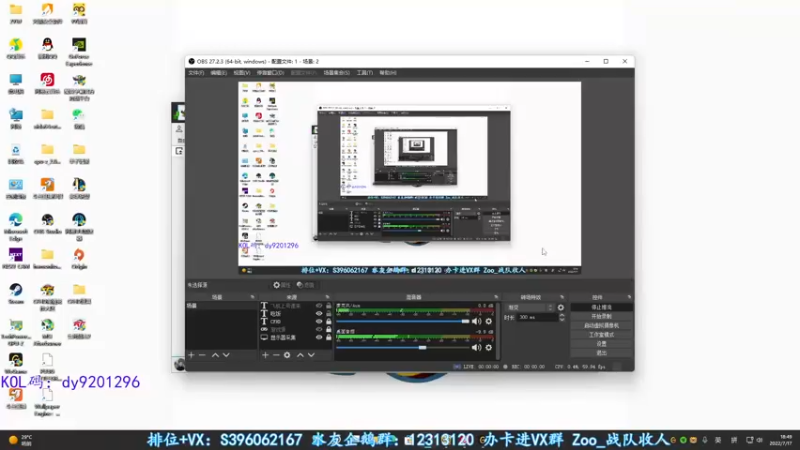
Task: Open the Recycle Bin desktop icon
Action: click(x=16, y=154)
